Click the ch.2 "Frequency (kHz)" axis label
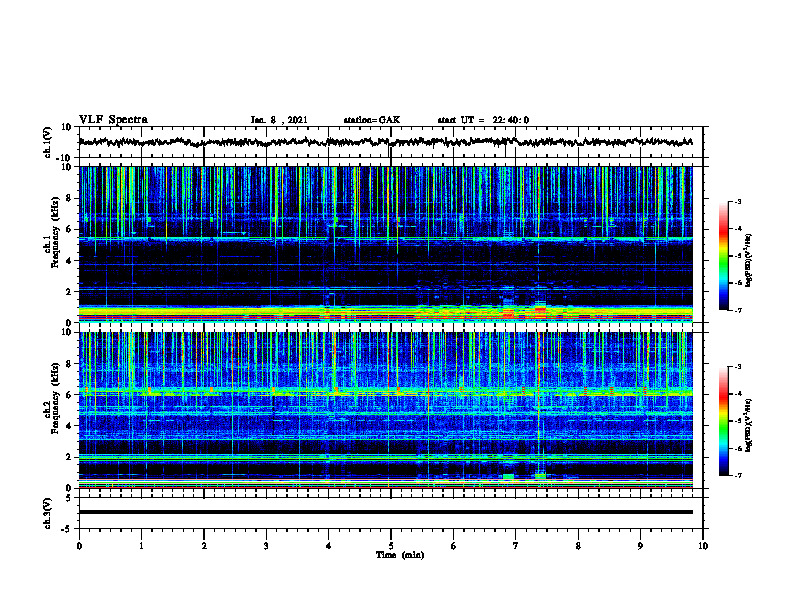Image resolution: width=792 pixels, height=612 pixels. click(x=56, y=398)
